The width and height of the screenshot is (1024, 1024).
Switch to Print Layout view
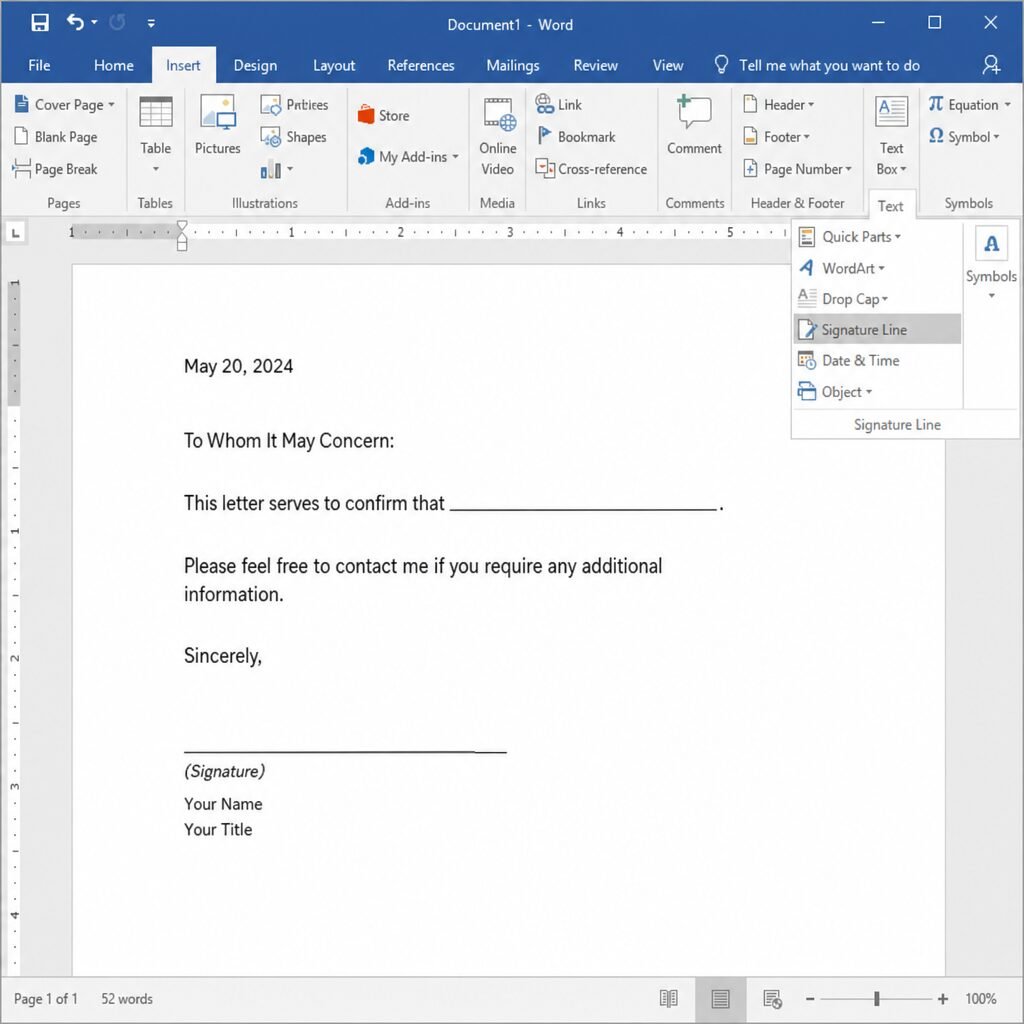[x=720, y=999]
